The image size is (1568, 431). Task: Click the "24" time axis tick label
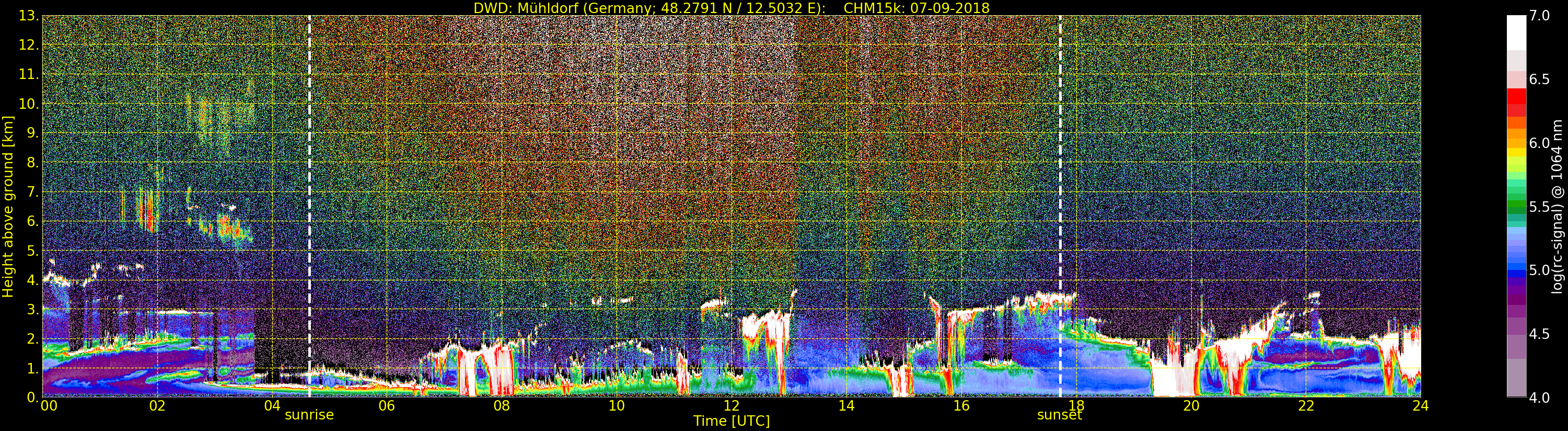tap(1421, 405)
